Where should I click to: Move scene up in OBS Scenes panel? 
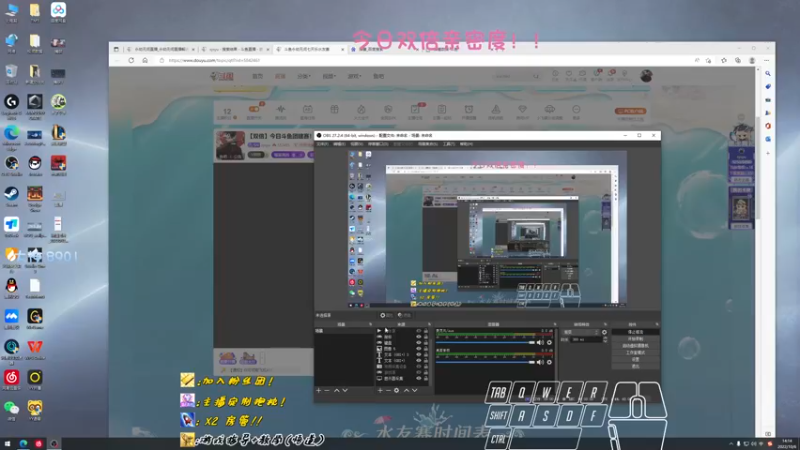pyautogui.click(x=336, y=390)
